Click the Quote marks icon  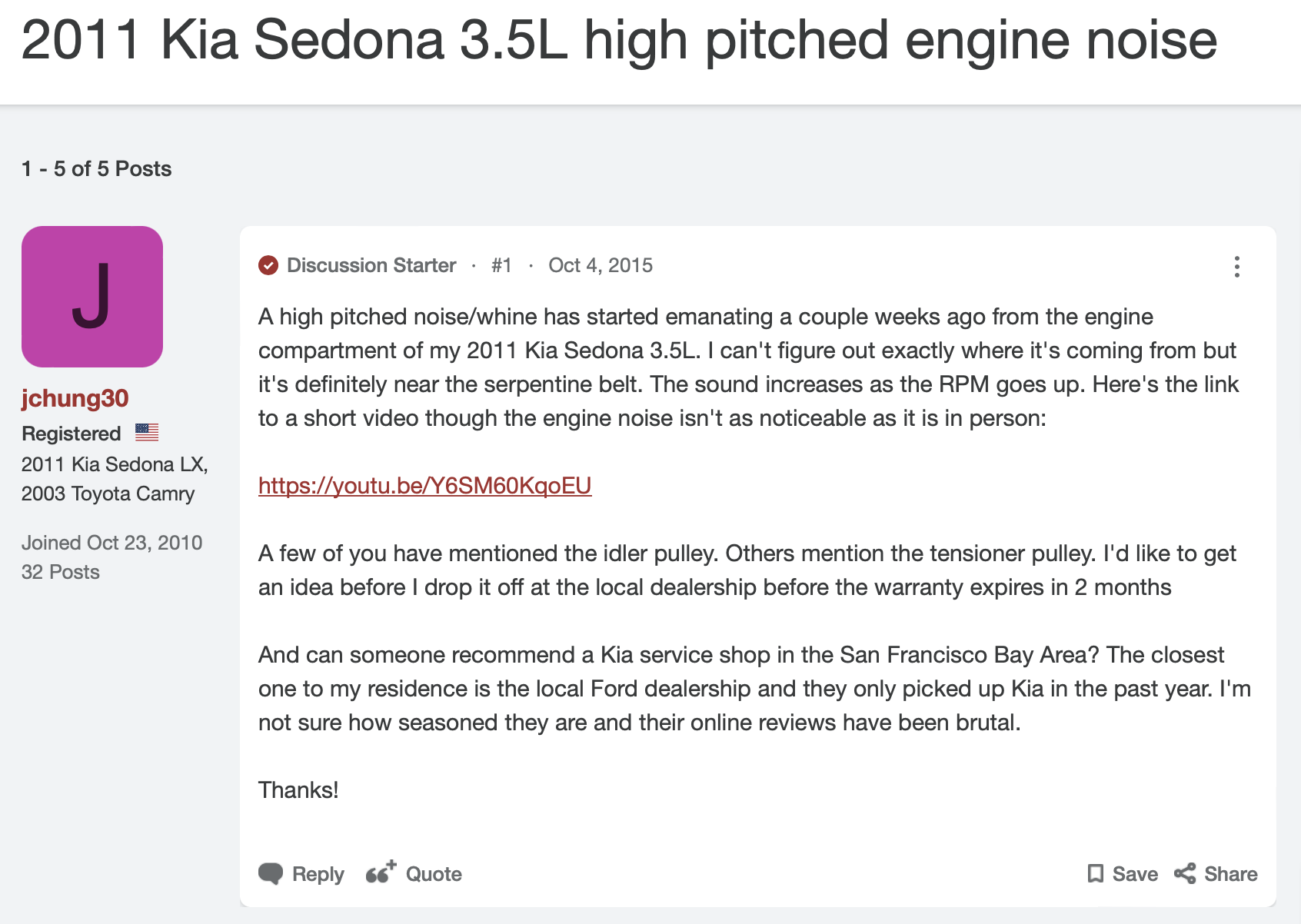tap(381, 872)
